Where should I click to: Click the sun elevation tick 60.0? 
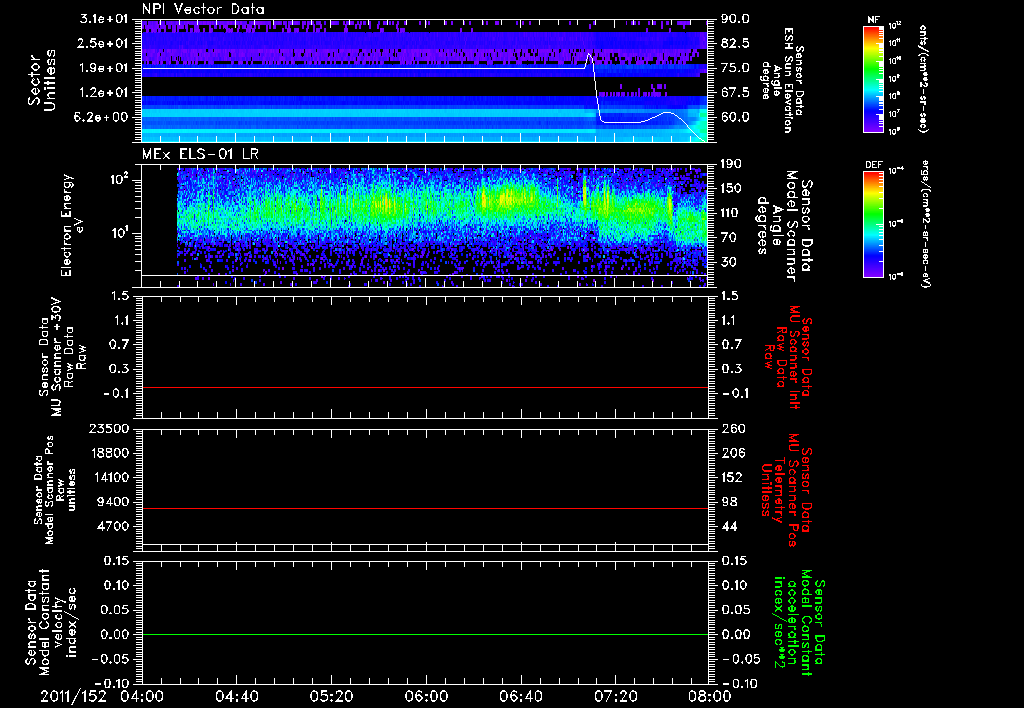coord(735,118)
